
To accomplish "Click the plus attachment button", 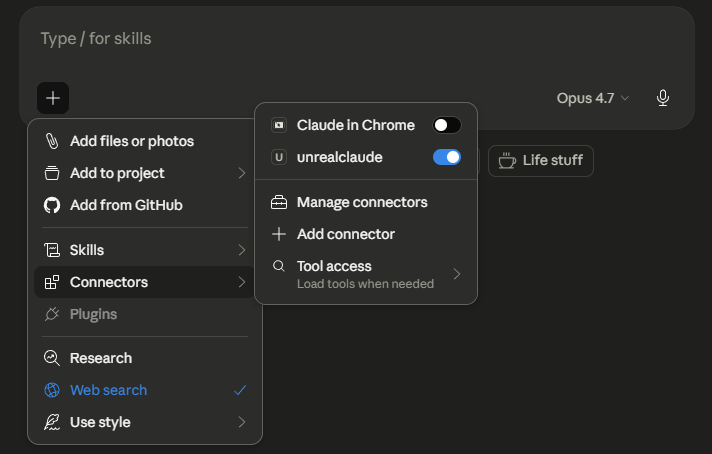I will click(x=53, y=98).
